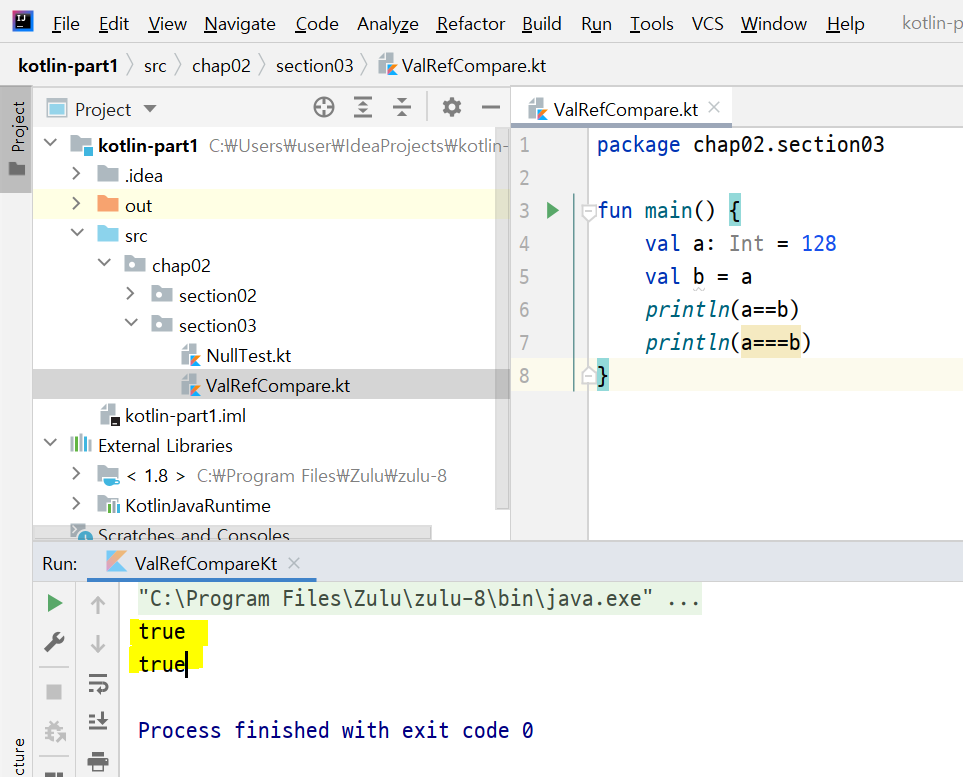This screenshot has height=777, width=963.
Task: Click the println(a===b) line in editor
Action: tap(728, 342)
